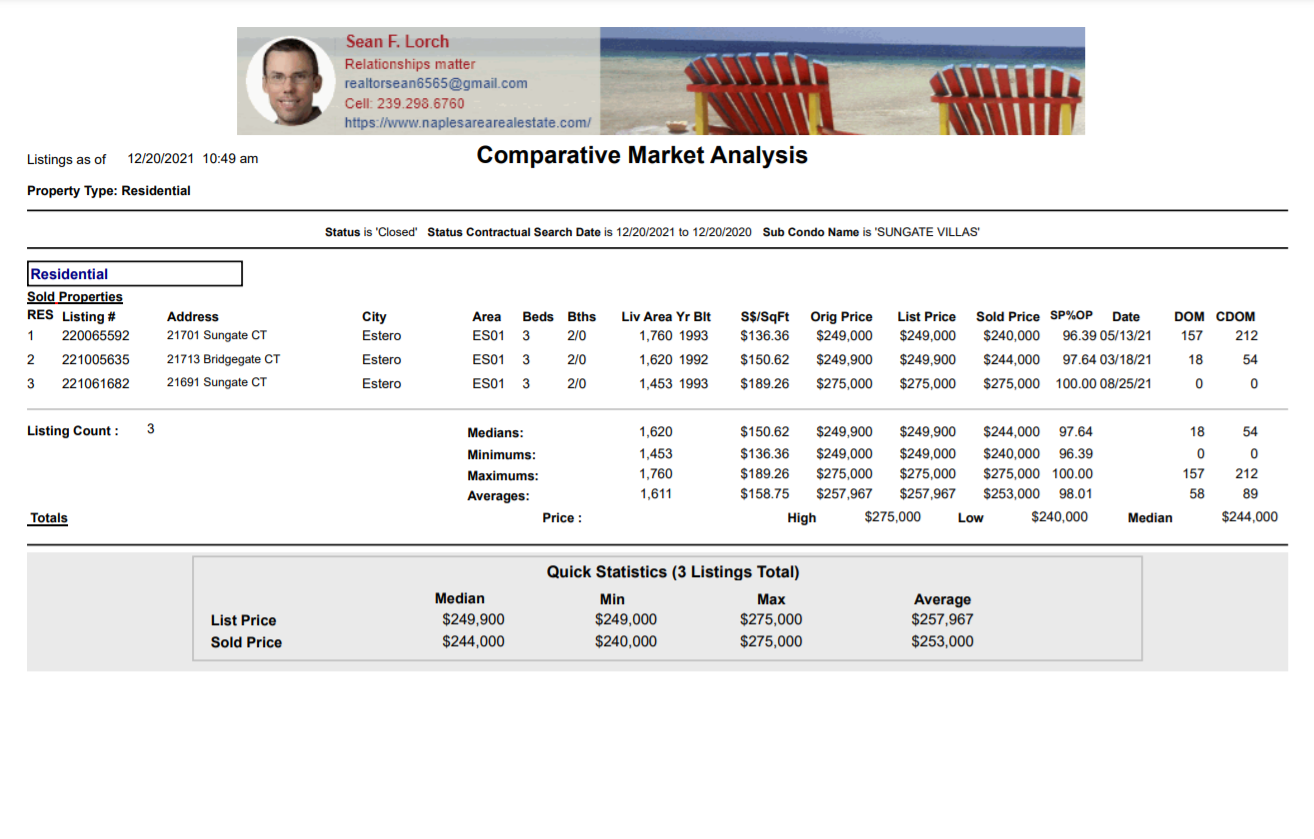The width and height of the screenshot is (1314, 839).
Task: Click the closing date 08/25/21
Action: click(1126, 384)
